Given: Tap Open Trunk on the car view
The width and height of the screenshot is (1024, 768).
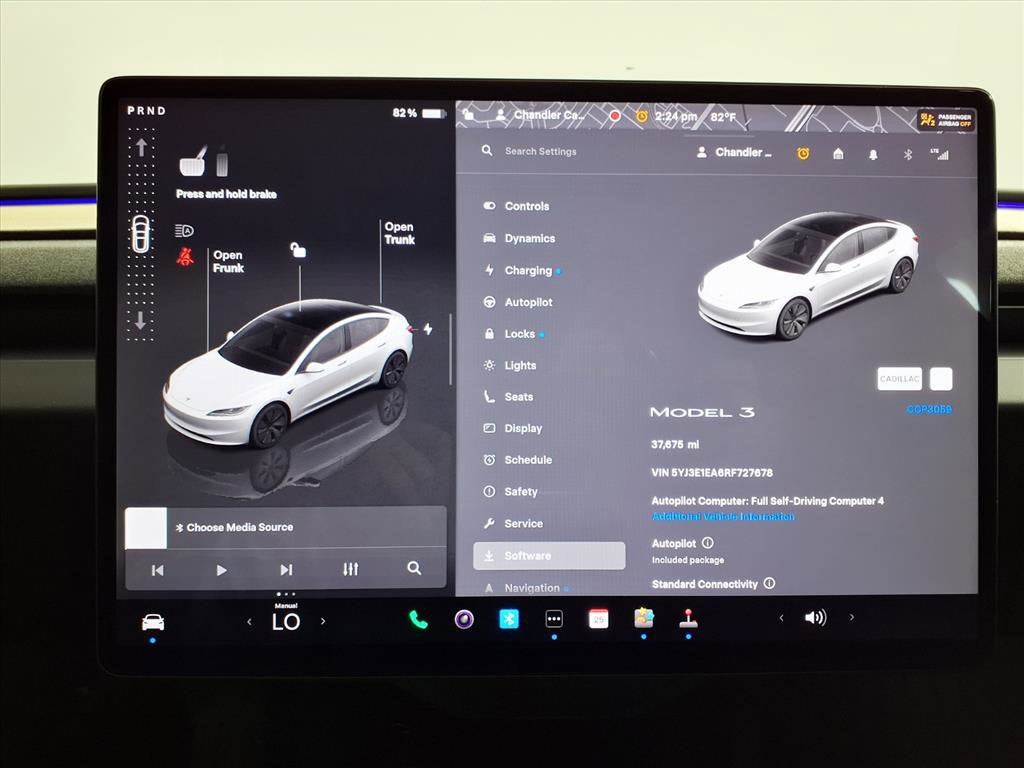Looking at the screenshot, I should [x=399, y=233].
